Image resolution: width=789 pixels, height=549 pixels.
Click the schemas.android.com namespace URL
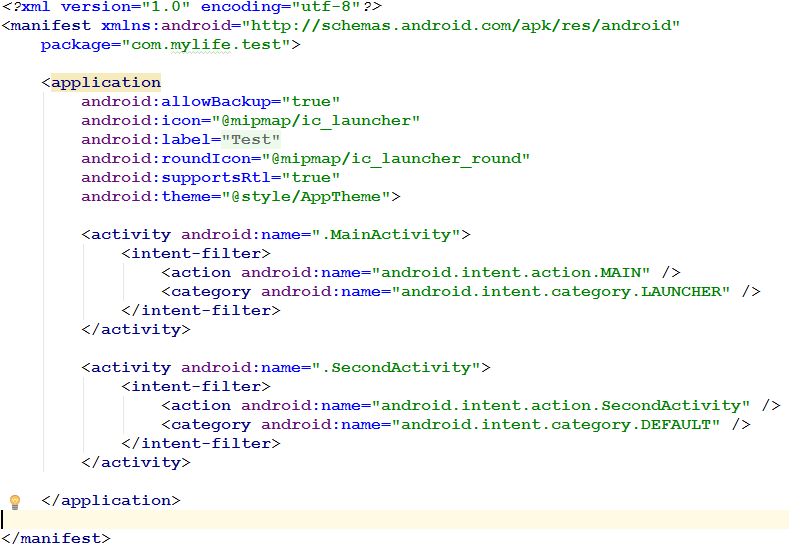coord(460,26)
